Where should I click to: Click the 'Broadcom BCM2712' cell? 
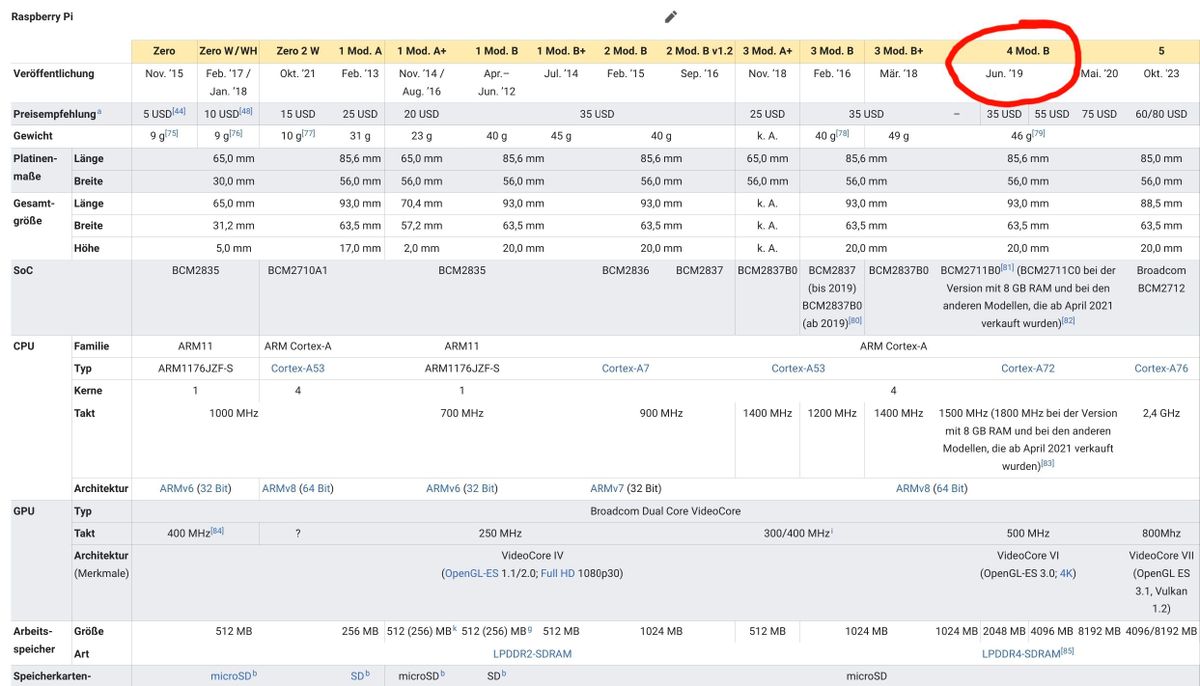[1161, 279]
